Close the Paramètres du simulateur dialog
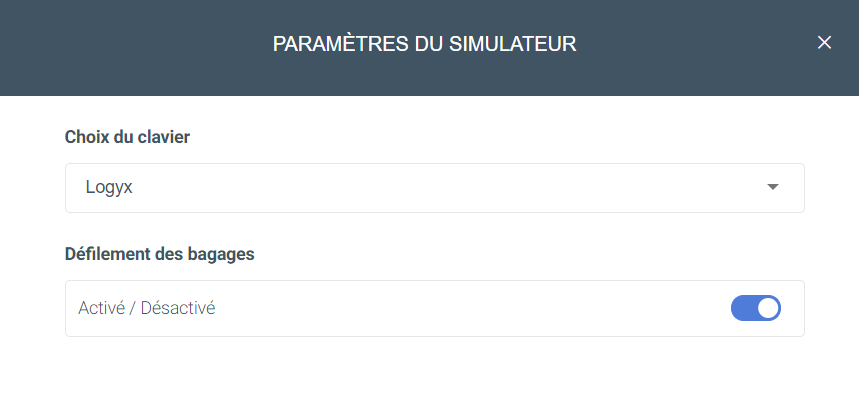859x396 pixels. 824,43
